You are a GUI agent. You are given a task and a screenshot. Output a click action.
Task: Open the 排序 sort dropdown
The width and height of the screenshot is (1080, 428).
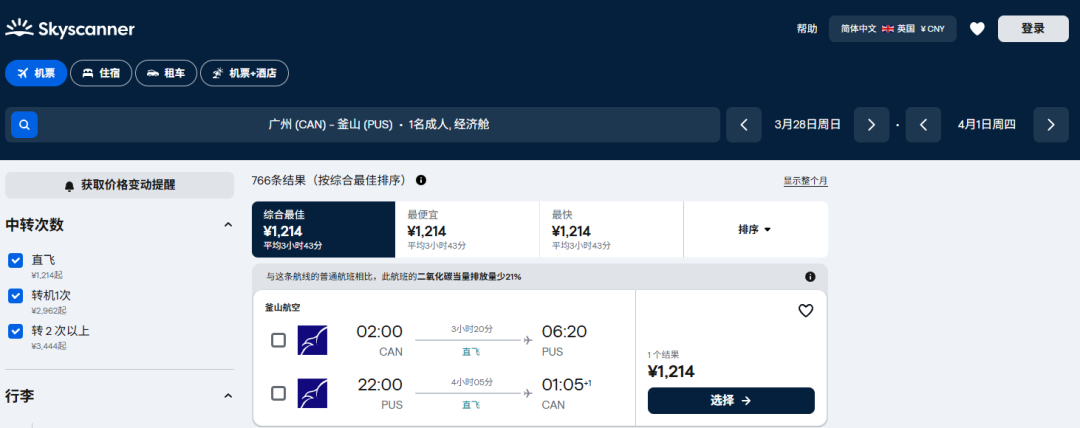point(755,230)
